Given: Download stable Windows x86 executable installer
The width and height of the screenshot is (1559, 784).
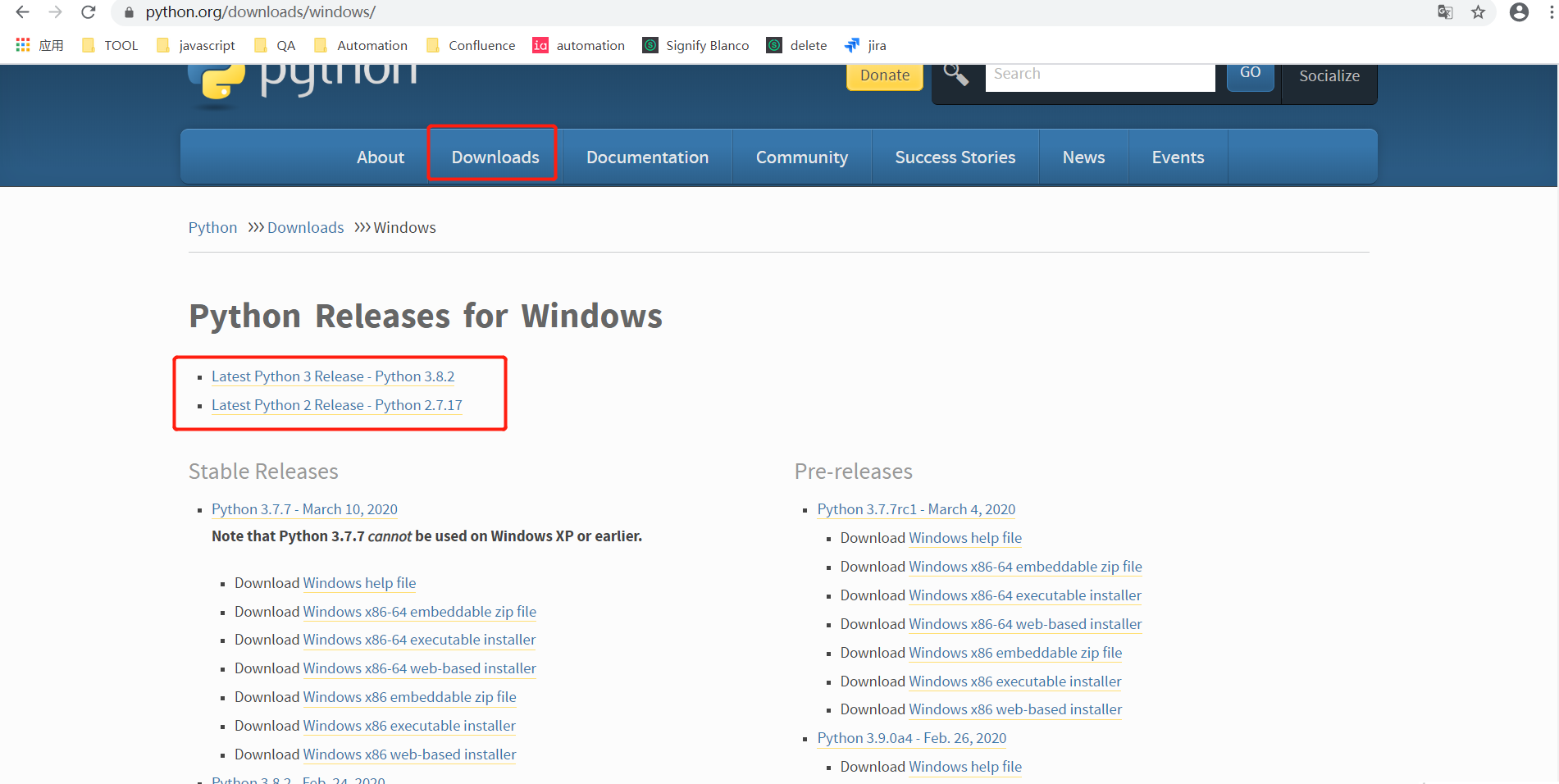Looking at the screenshot, I should coord(409,726).
